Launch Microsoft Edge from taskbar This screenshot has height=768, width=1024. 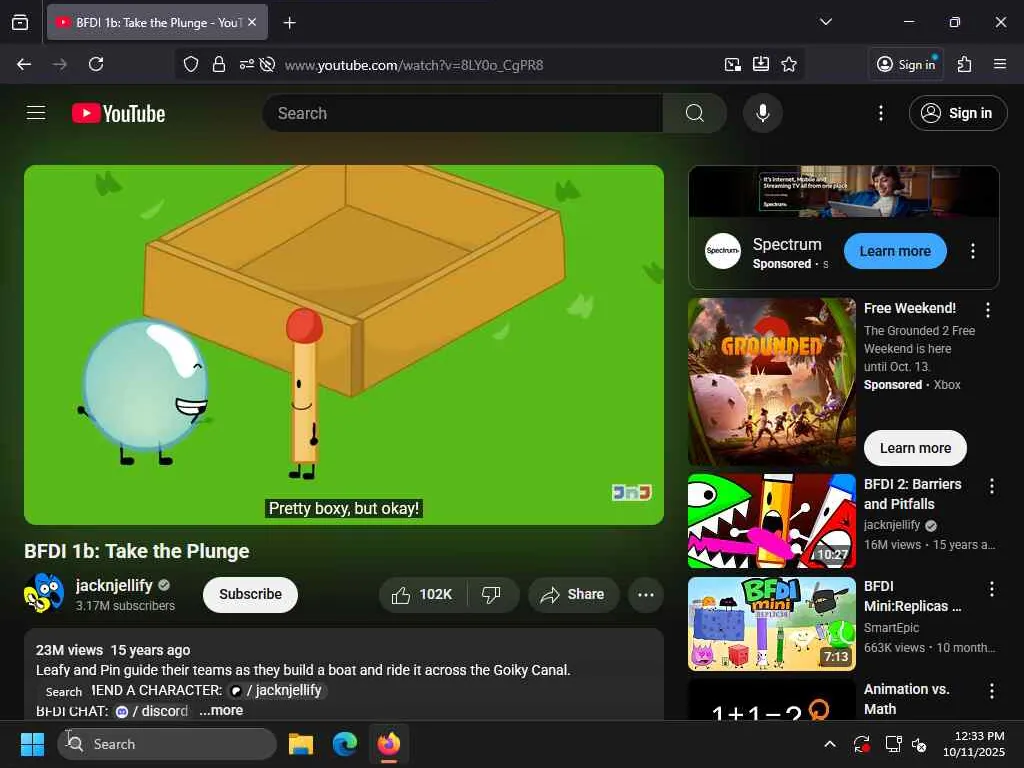344,744
